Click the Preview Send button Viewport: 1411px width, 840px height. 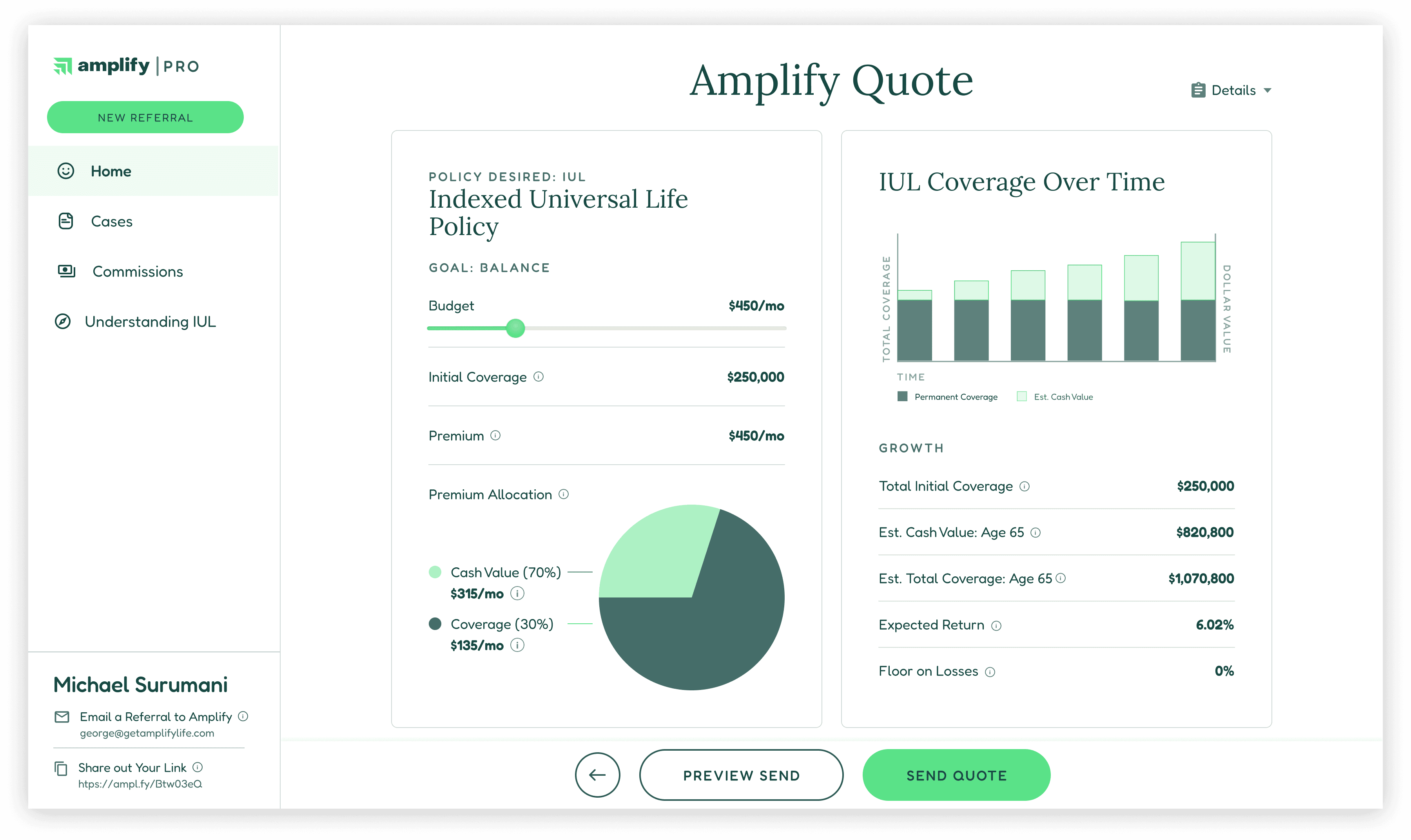[741, 775]
